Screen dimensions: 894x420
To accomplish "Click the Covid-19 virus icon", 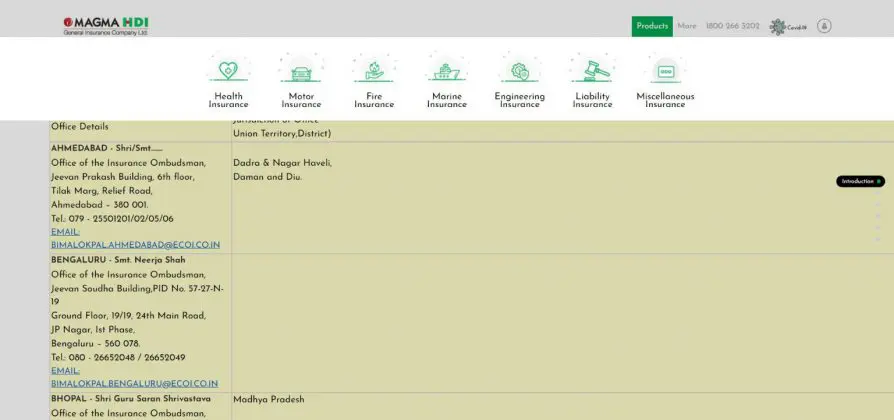I will tap(788, 27).
